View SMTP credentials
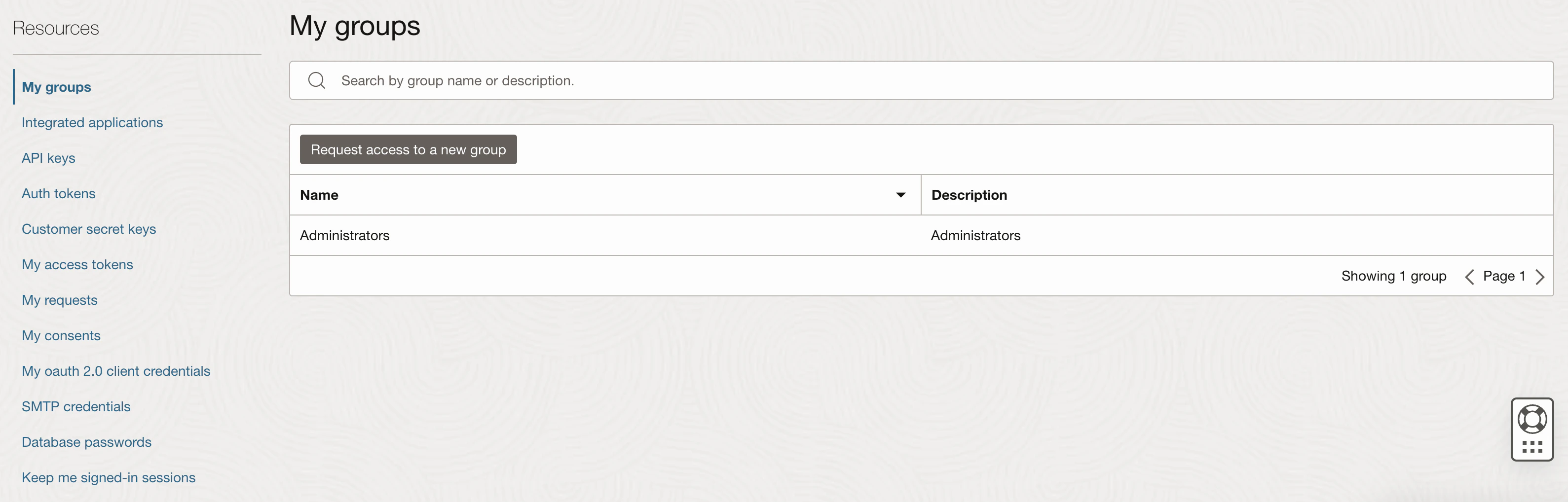Viewport: 1568px width, 502px height. coord(76,406)
